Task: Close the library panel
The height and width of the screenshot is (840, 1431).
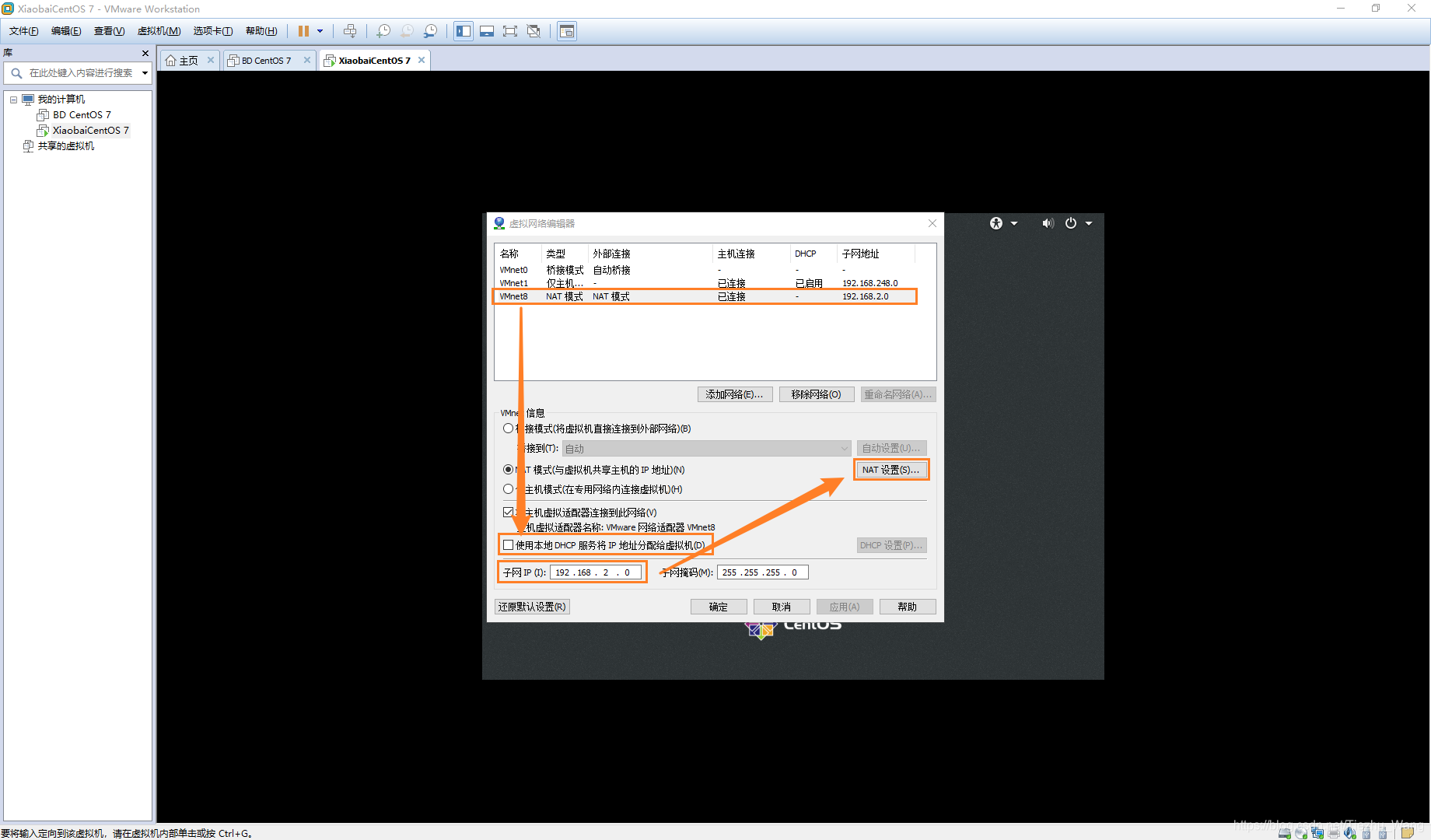Action: pos(145,53)
